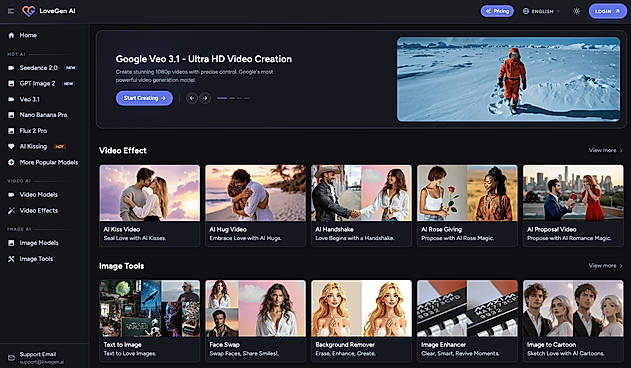Open the Background Remover tool thumbnail
The height and width of the screenshot is (368, 631).
[361, 308]
